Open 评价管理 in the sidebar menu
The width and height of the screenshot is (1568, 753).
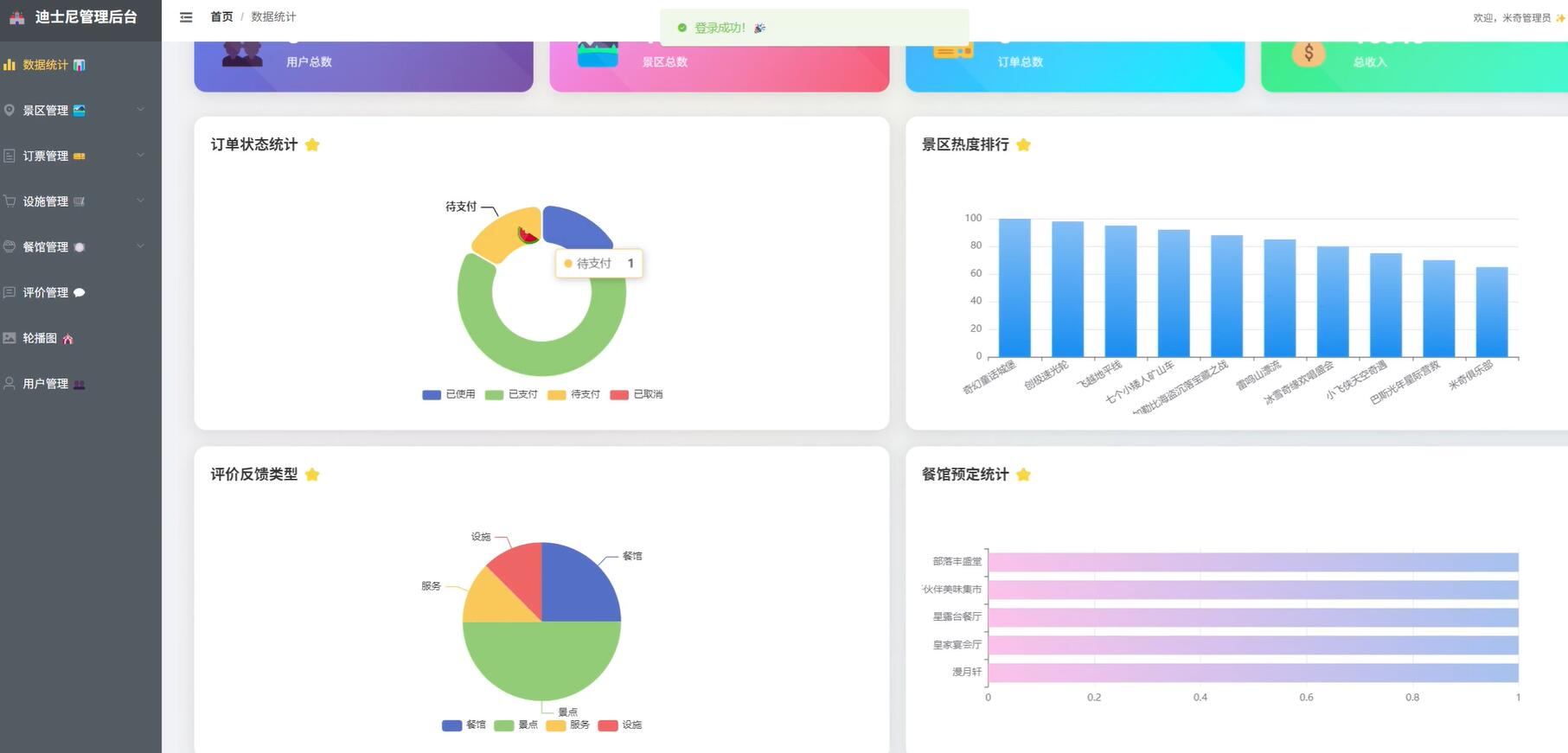click(80, 292)
